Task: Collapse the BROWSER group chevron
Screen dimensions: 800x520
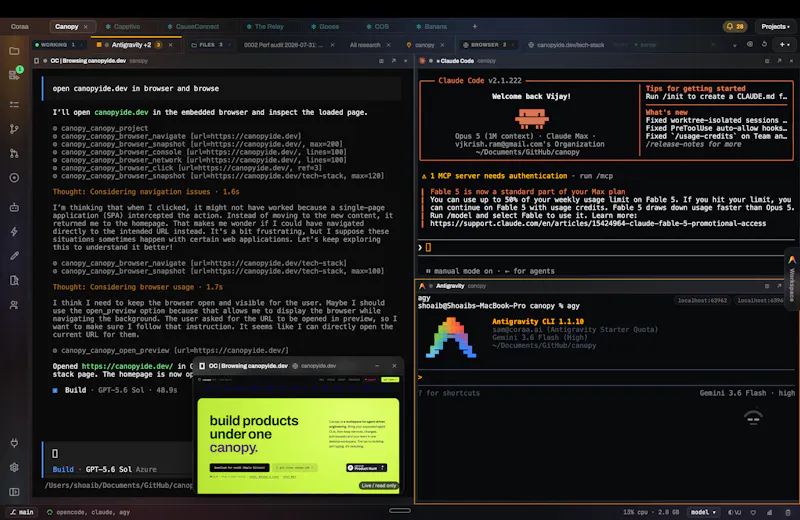Action: 513,45
